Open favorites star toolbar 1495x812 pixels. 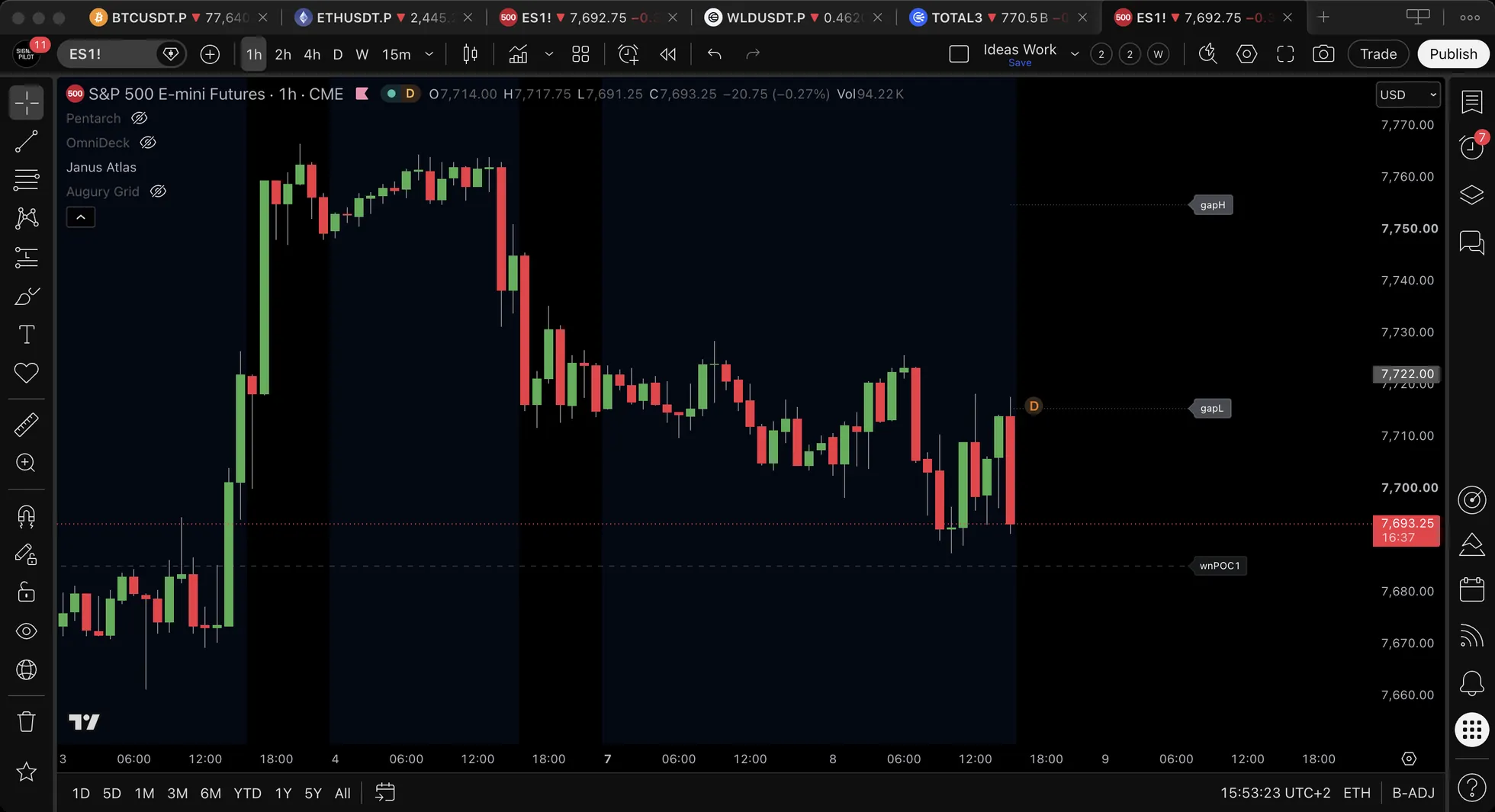(26, 772)
